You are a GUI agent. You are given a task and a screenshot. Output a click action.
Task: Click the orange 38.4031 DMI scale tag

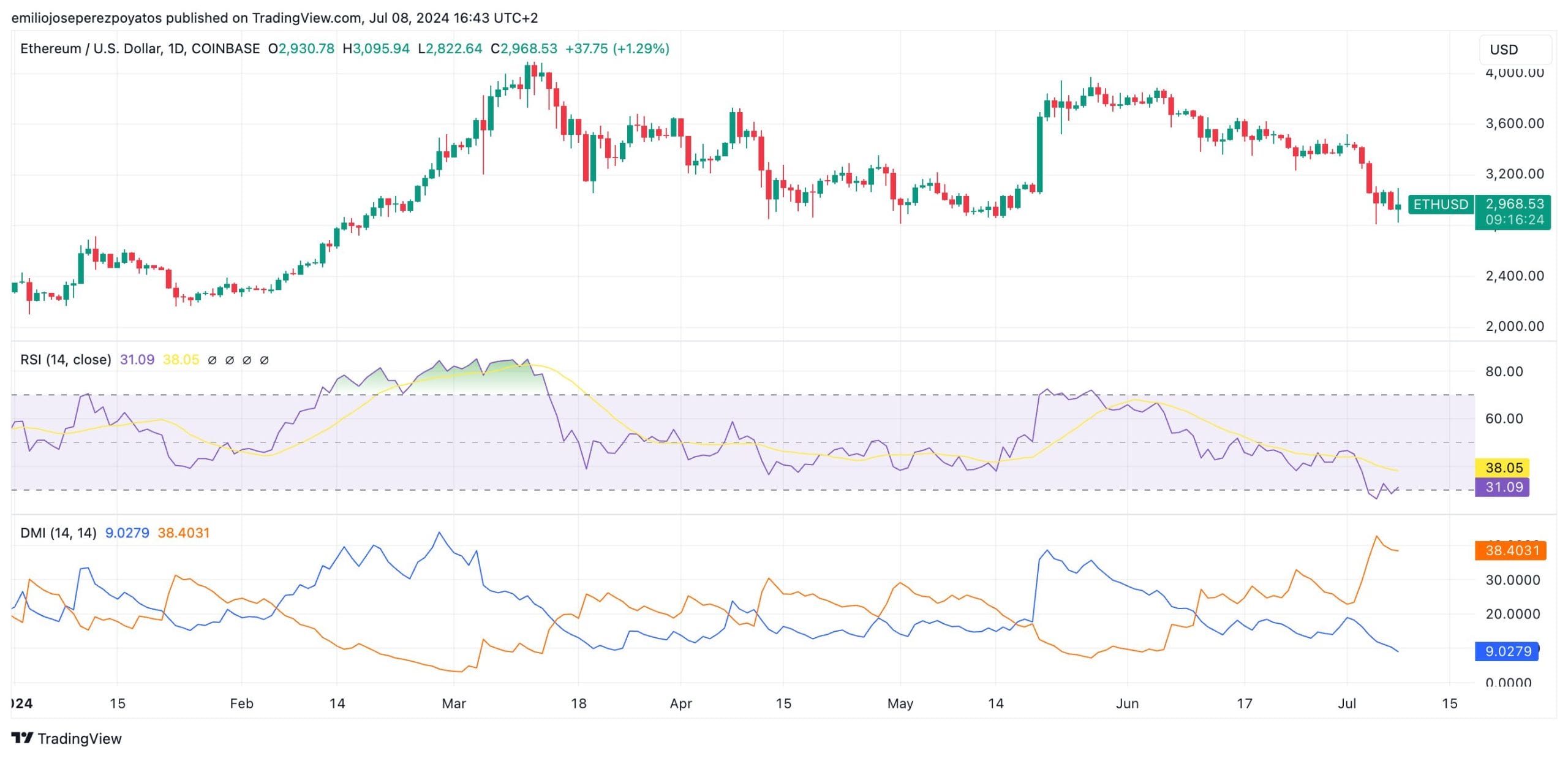1511,550
